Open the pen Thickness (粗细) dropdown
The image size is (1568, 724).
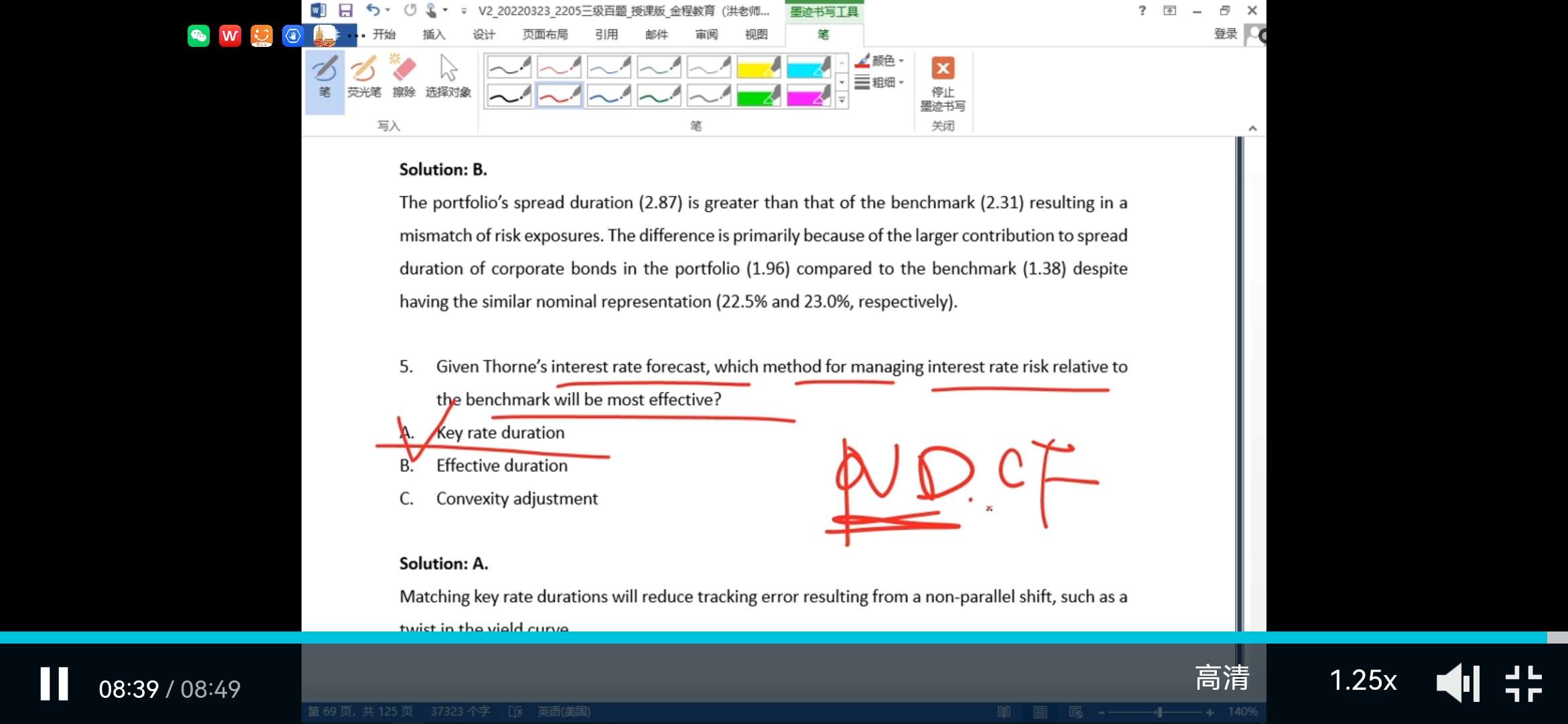[x=880, y=82]
